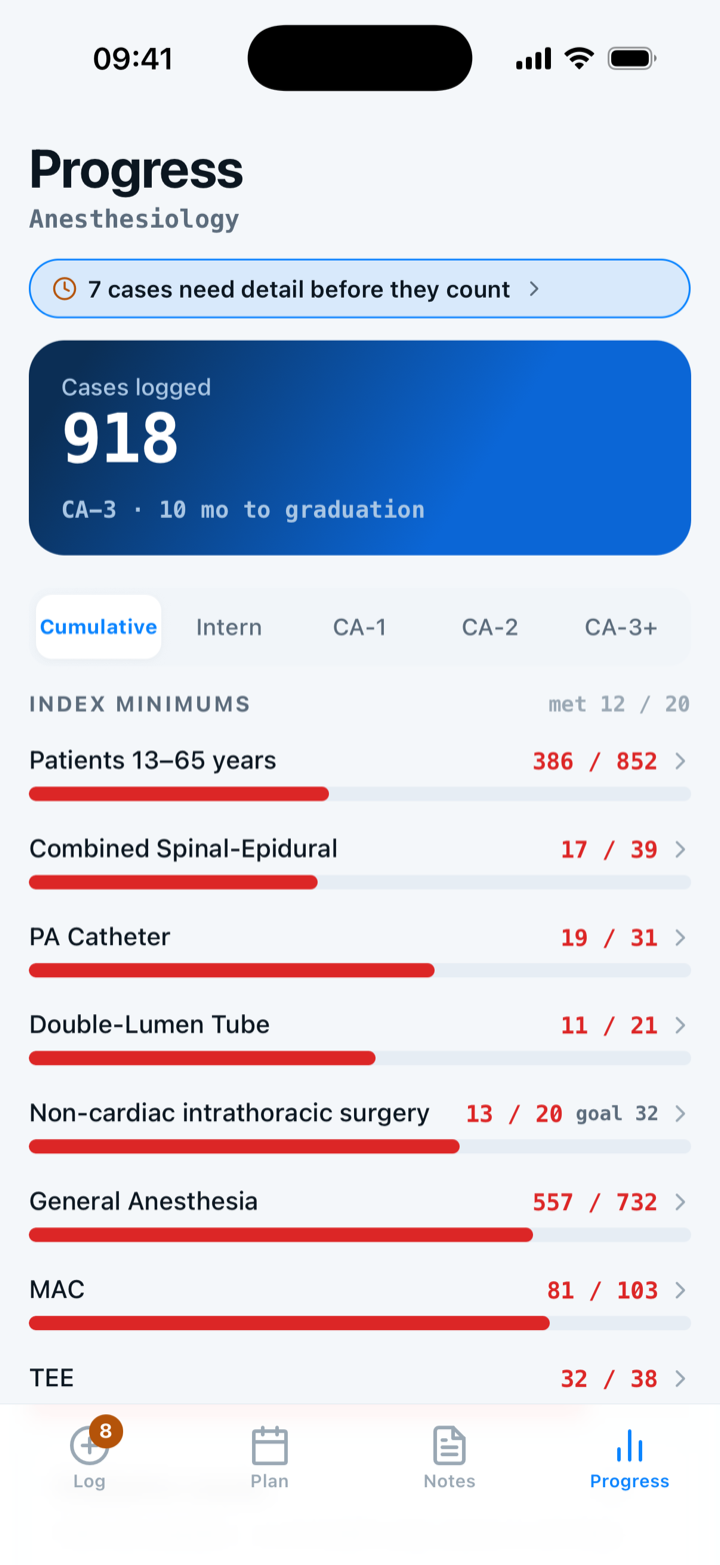Switch to the CA-3+ tab
Viewport: 720px width, 1565px height.
click(x=621, y=627)
